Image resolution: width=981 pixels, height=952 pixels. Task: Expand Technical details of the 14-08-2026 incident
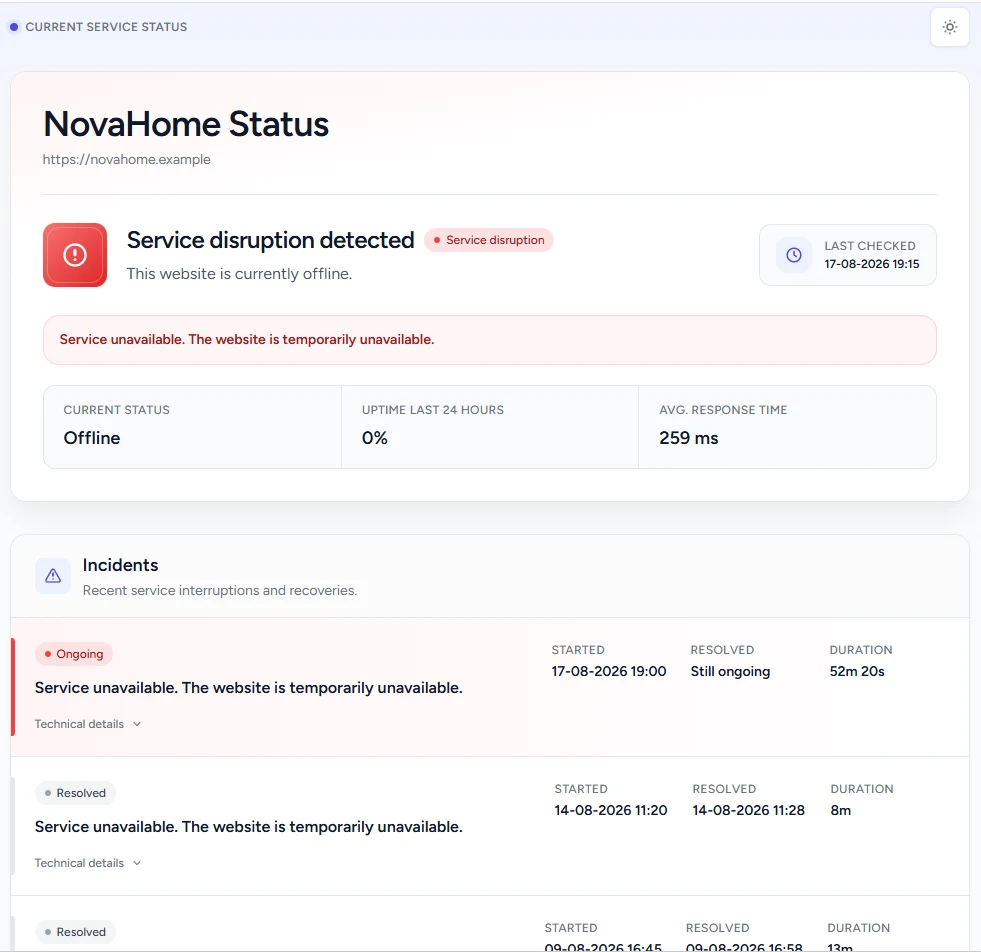point(88,863)
